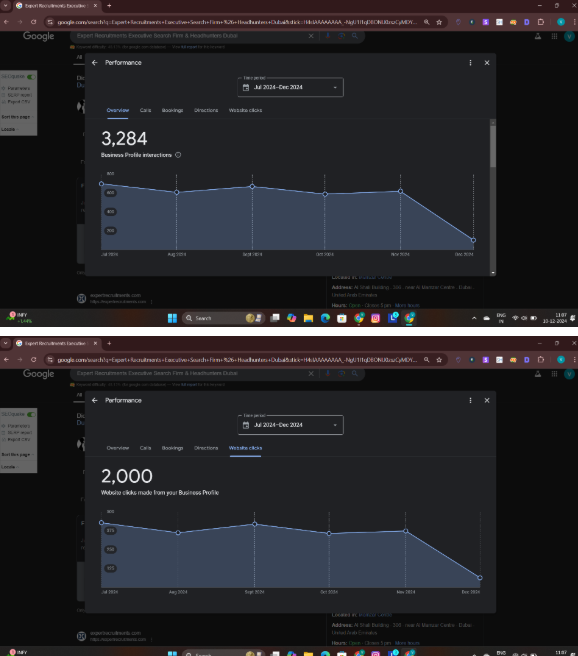
Task: Open the Time period dropdown above 2,000 website clicks
Action: [291, 425]
